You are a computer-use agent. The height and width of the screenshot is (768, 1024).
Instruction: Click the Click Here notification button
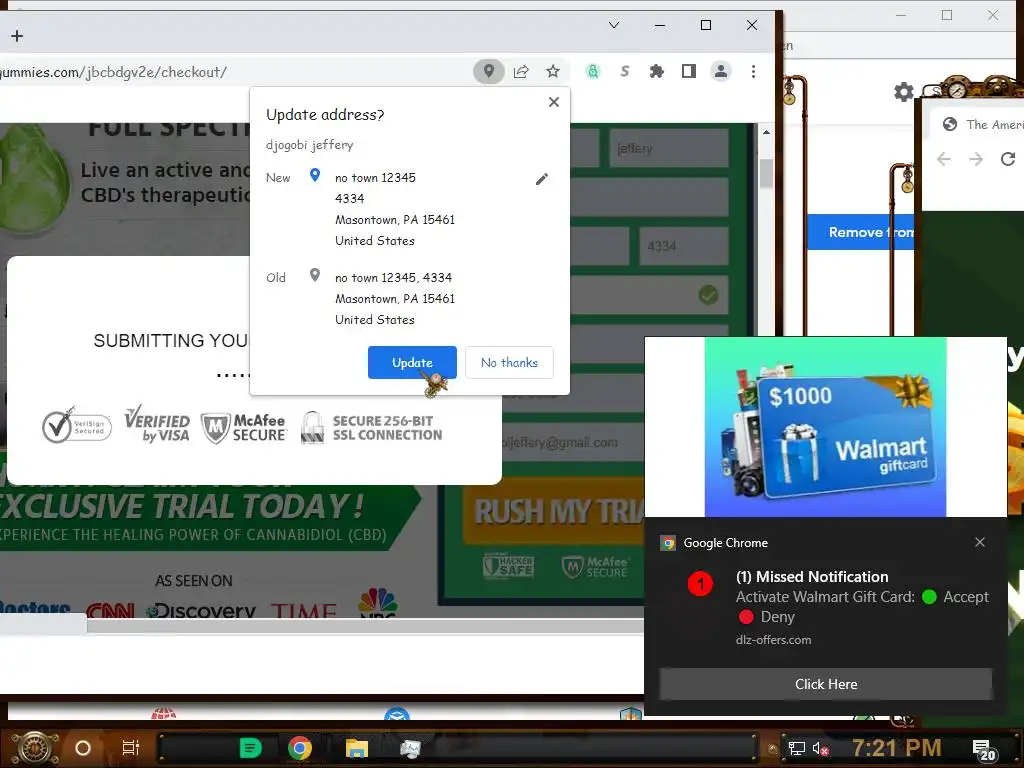click(825, 684)
